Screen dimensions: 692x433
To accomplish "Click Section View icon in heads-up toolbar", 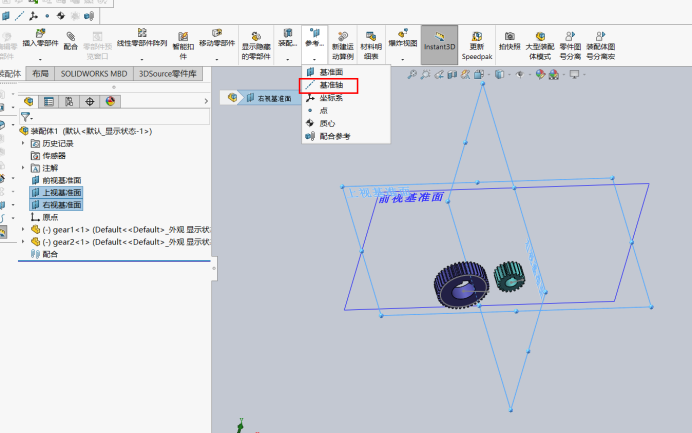I will point(452,75).
